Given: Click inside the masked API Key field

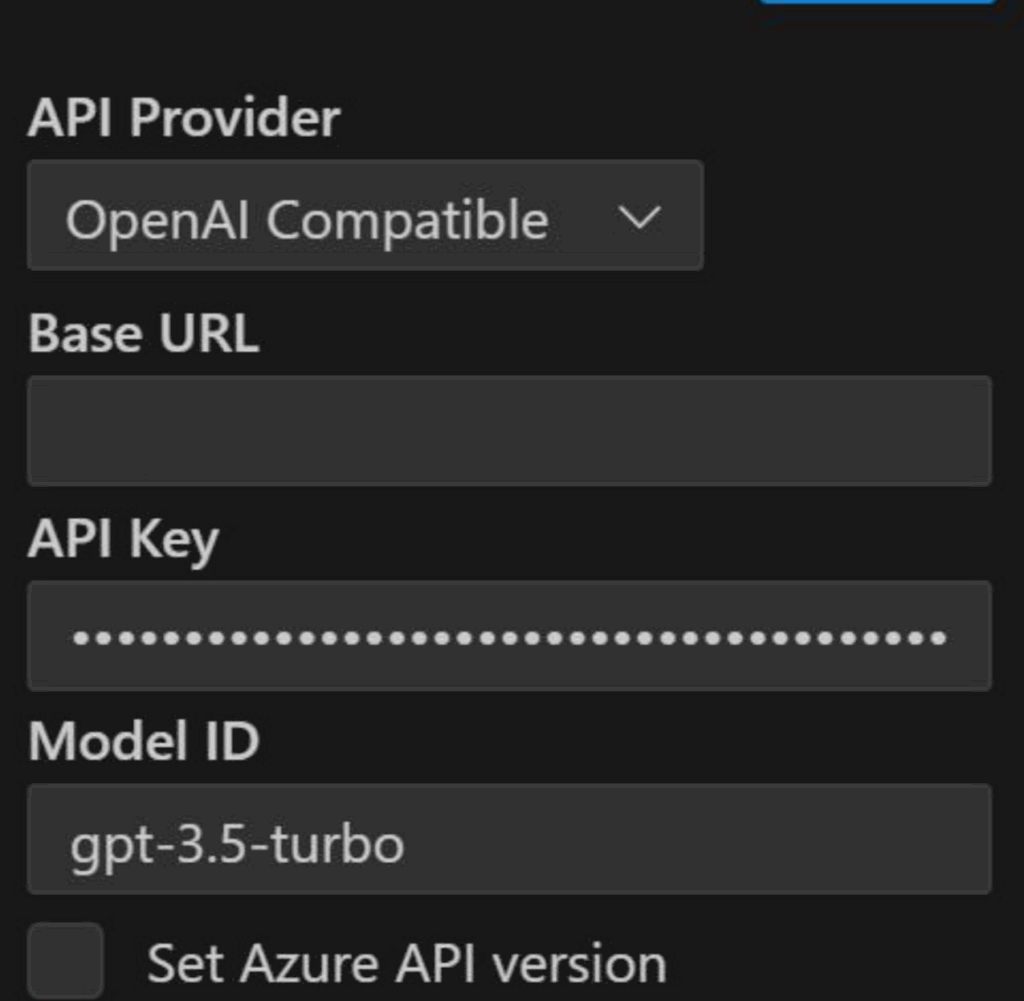Looking at the screenshot, I should (509, 636).
